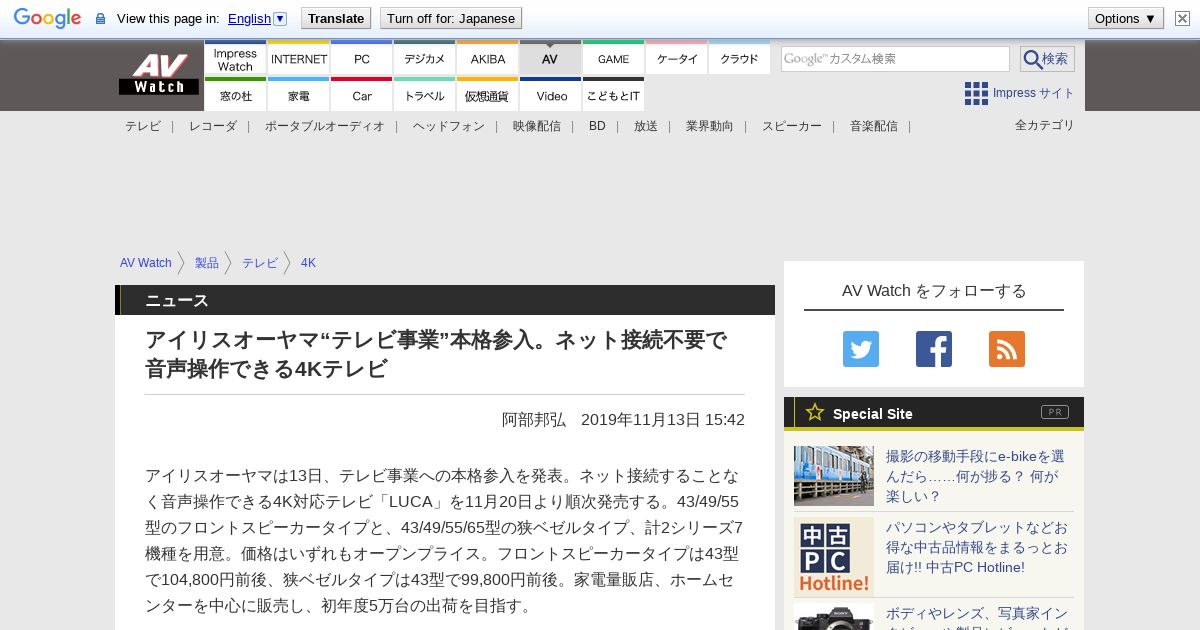Viewport: 1200px width, 630px height.
Task: Turn off translation for Japanese
Action: pos(450,18)
